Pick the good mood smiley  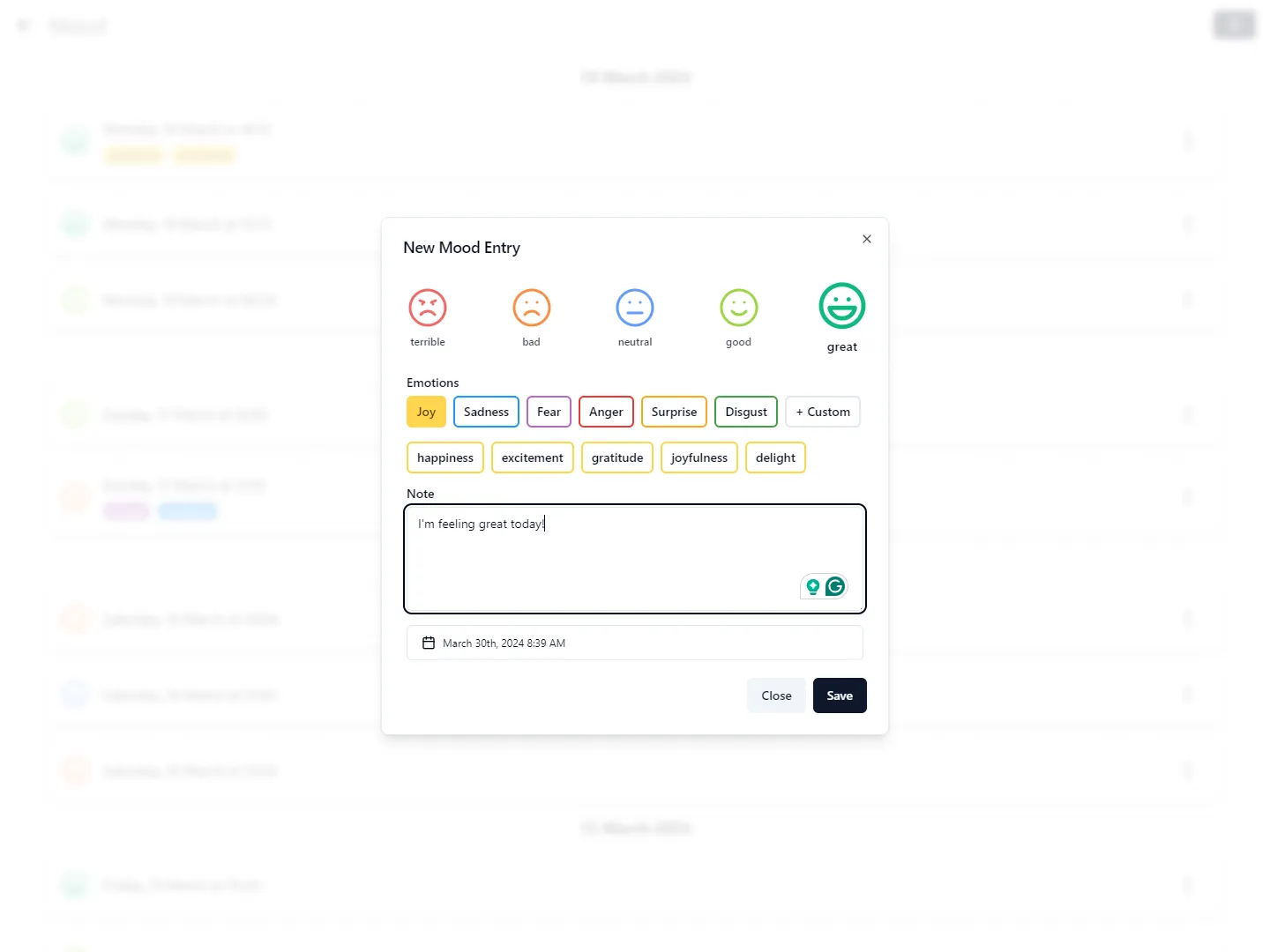click(738, 308)
